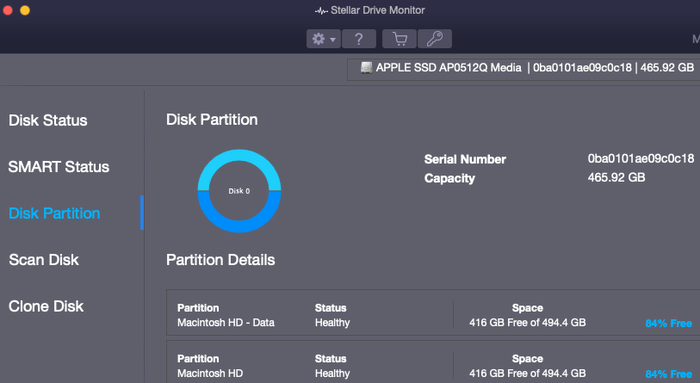
Task: Open the shopping cart purchase icon
Action: 400,39
